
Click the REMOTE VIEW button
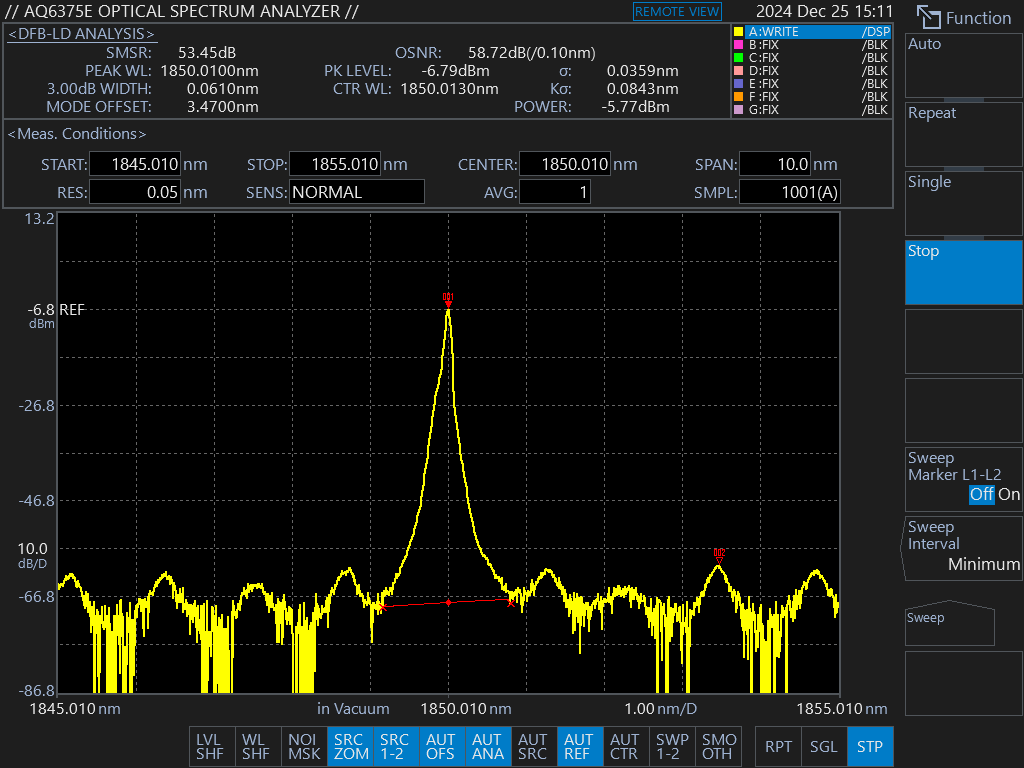click(677, 12)
